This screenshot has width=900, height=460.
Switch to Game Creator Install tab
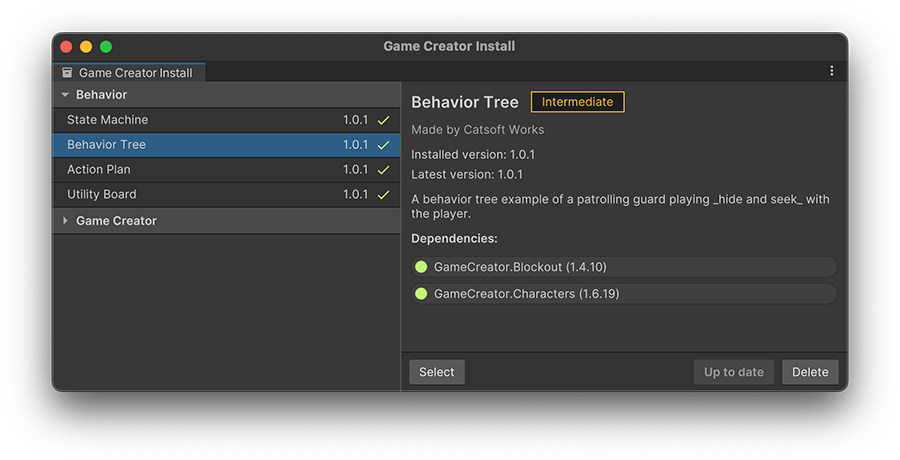(129, 72)
